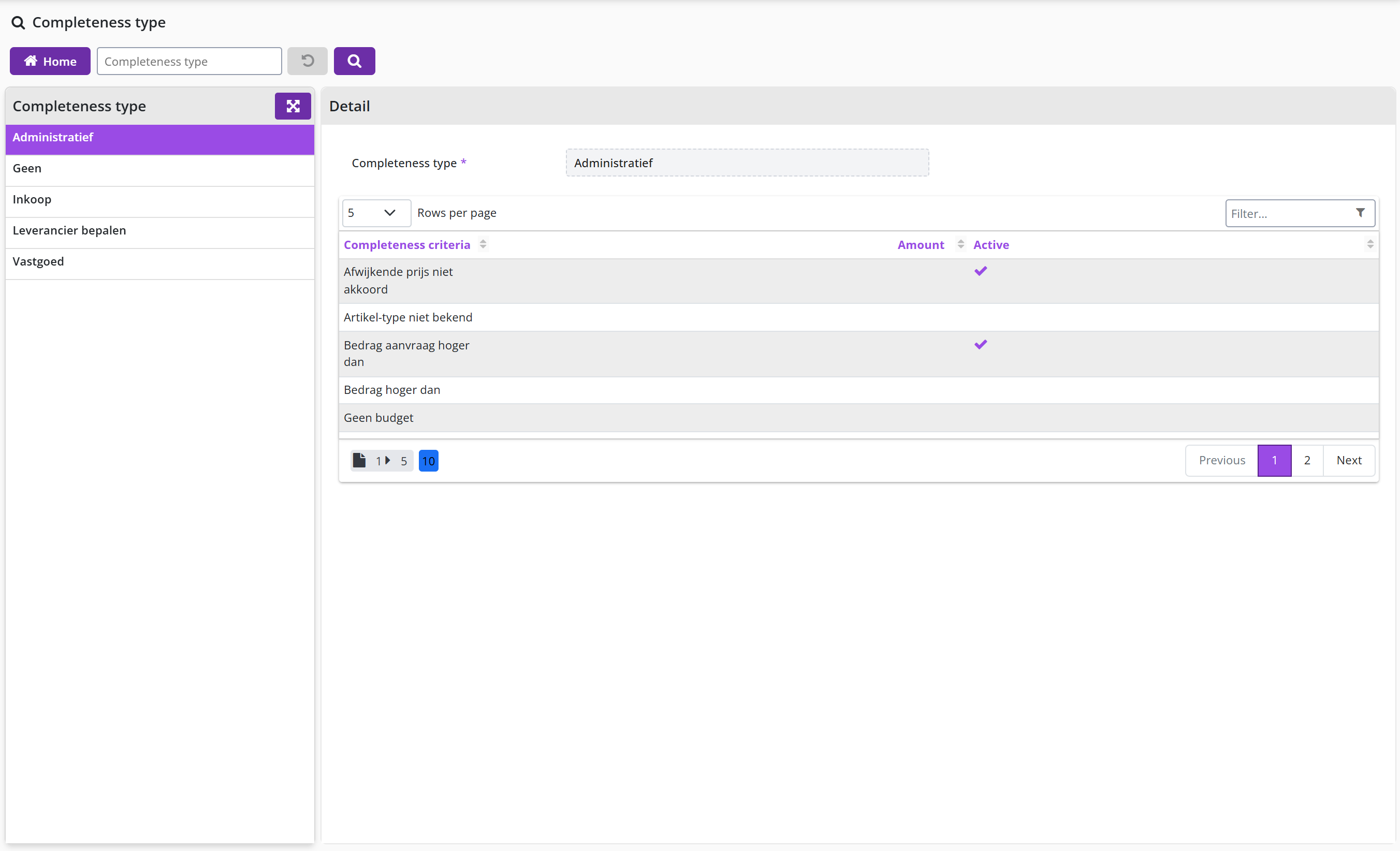Sort by Completeness criteria column
This screenshot has width=1400, height=851.
[407, 245]
